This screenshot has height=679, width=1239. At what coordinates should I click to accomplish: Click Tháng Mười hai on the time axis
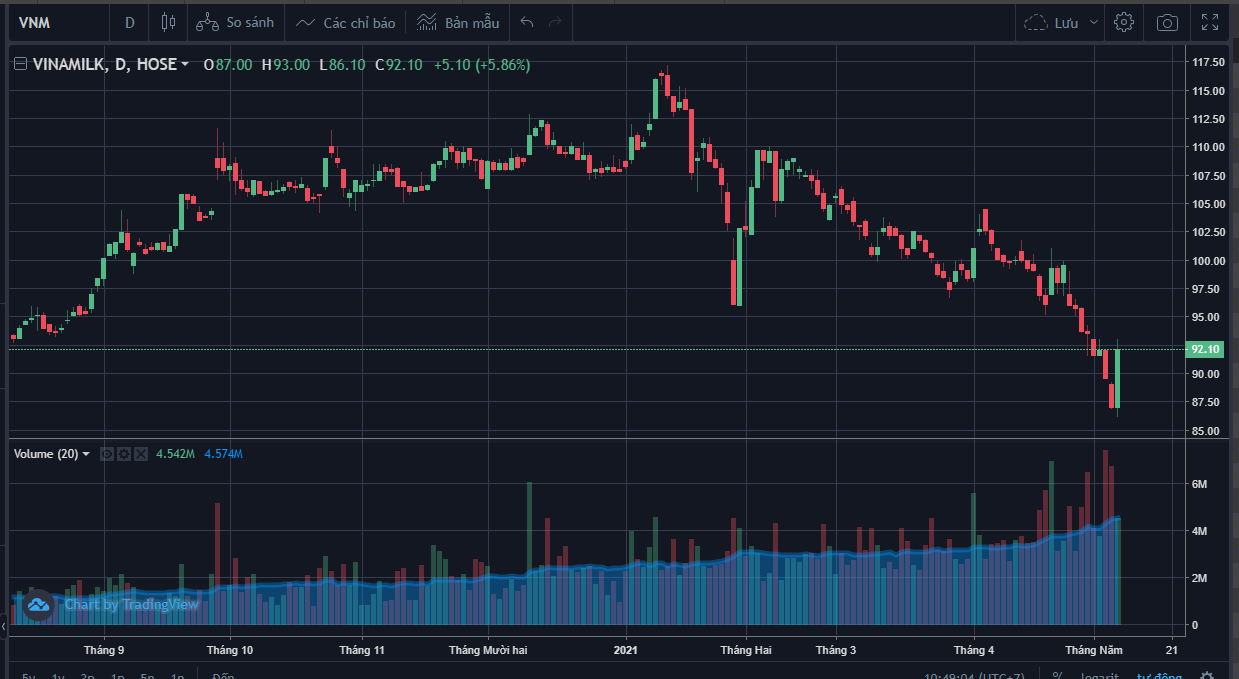click(x=488, y=650)
